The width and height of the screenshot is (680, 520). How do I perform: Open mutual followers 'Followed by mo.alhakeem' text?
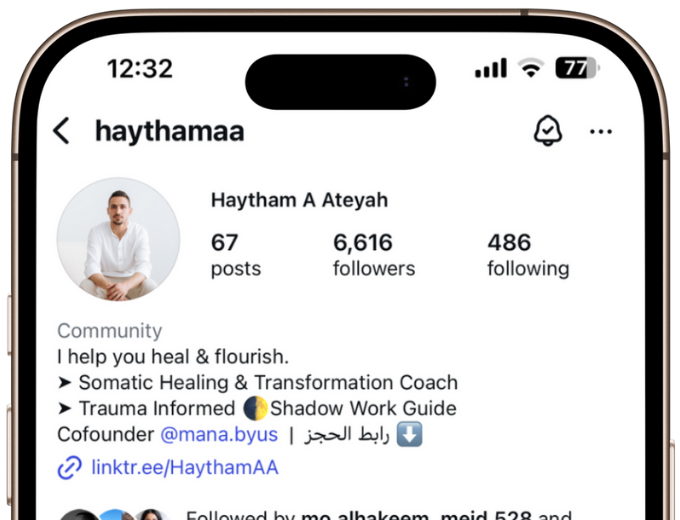point(379,515)
